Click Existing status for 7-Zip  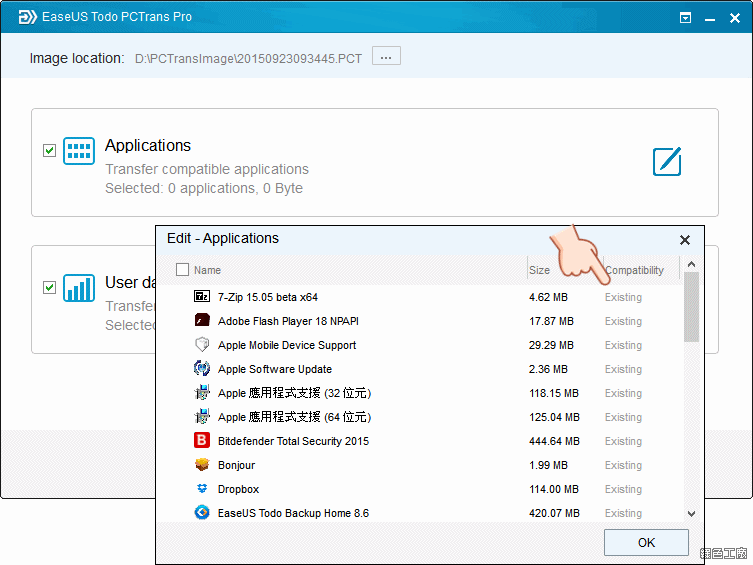(x=623, y=297)
